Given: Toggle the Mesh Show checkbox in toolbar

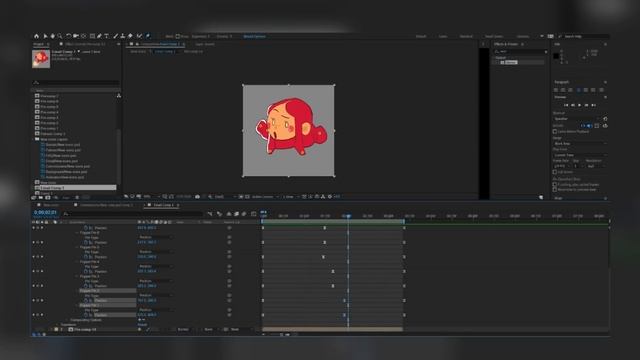Looking at the screenshot, I should point(178,36).
